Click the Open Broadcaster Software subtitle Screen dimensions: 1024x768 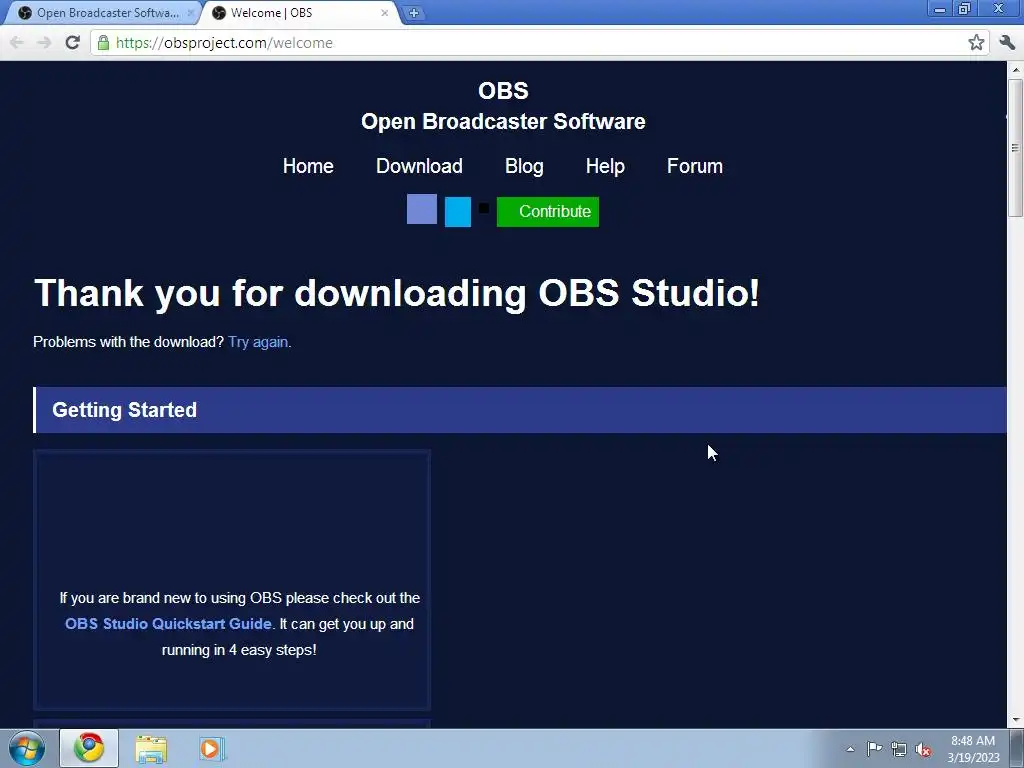click(503, 121)
